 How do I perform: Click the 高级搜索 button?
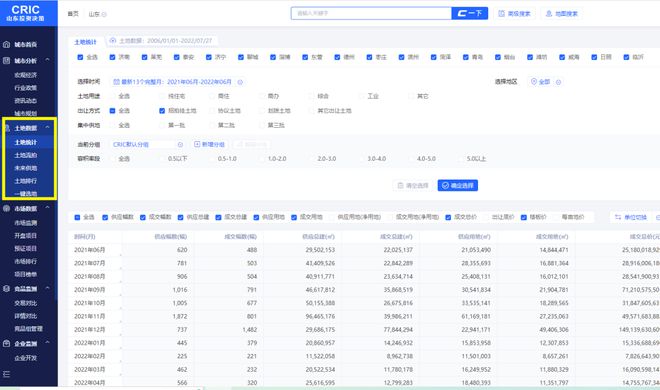click(514, 13)
